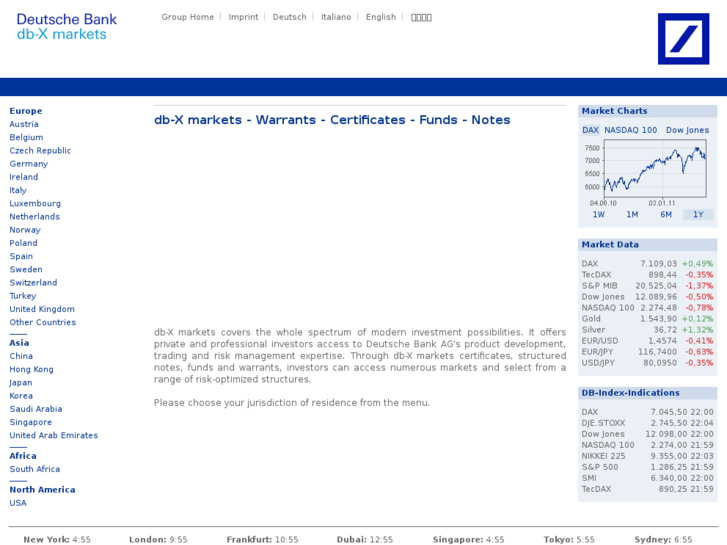
Task: Click the Frankfurt time in footer
Action: pyautogui.click(x=262, y=540)
